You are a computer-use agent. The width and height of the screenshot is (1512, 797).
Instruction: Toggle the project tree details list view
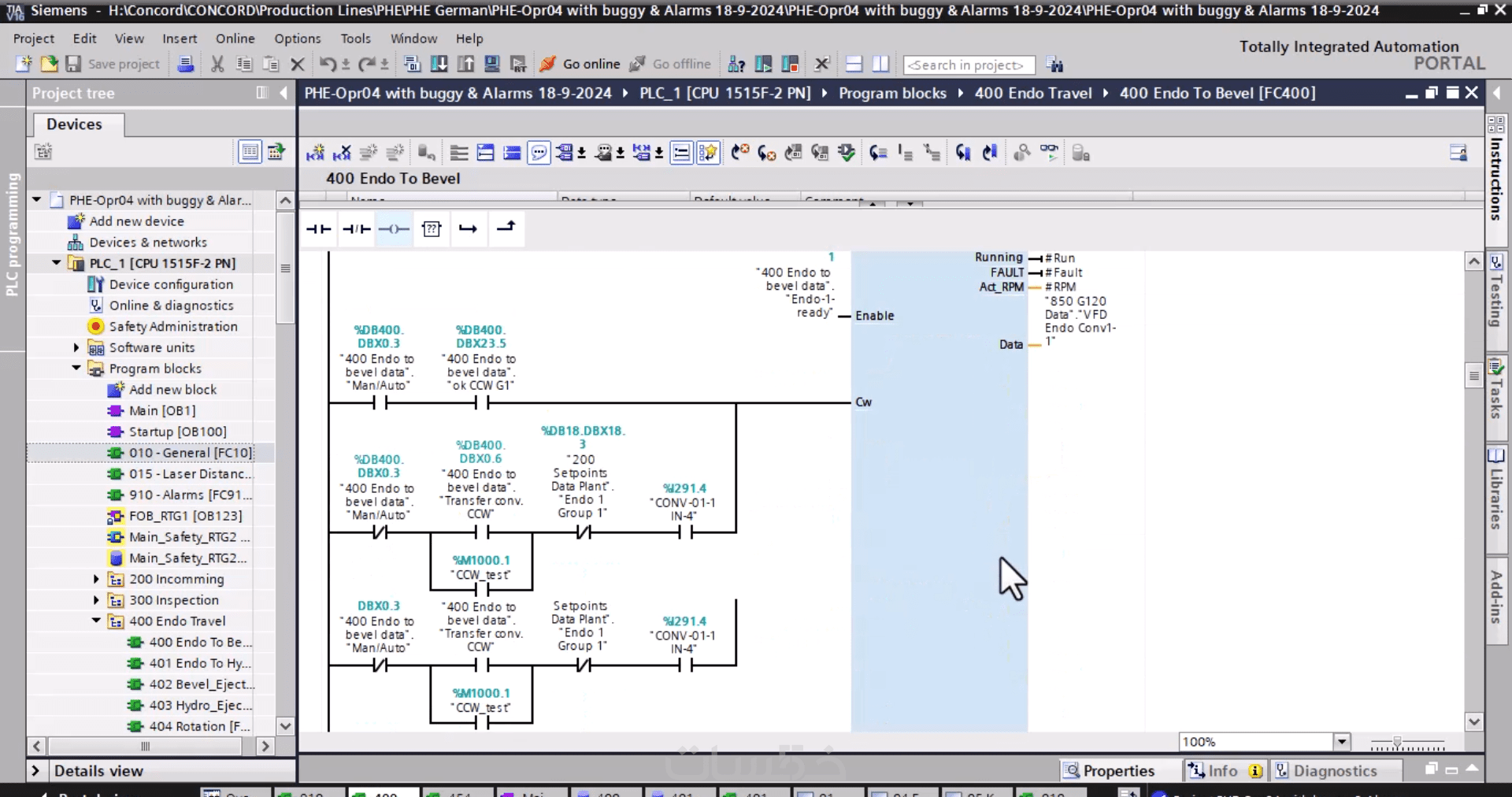tap(250, 151)
